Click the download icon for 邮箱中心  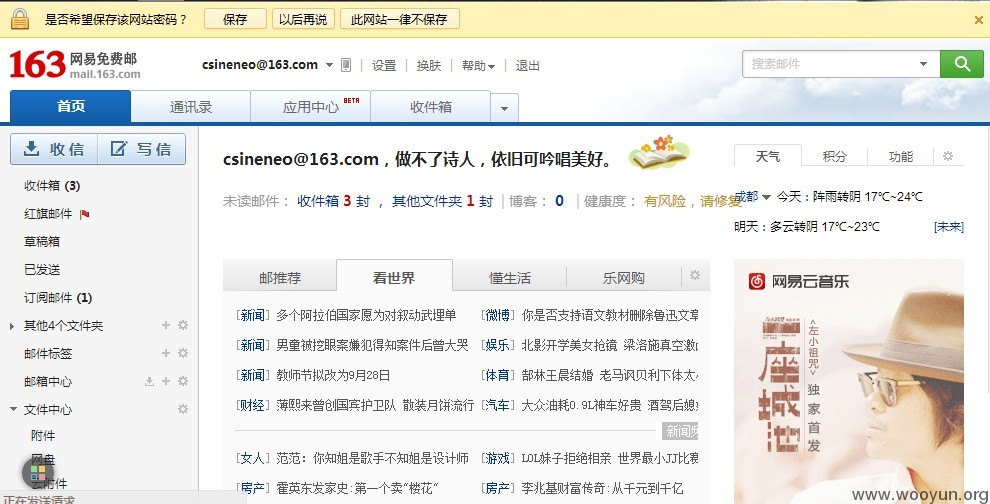tap(150, 381)
